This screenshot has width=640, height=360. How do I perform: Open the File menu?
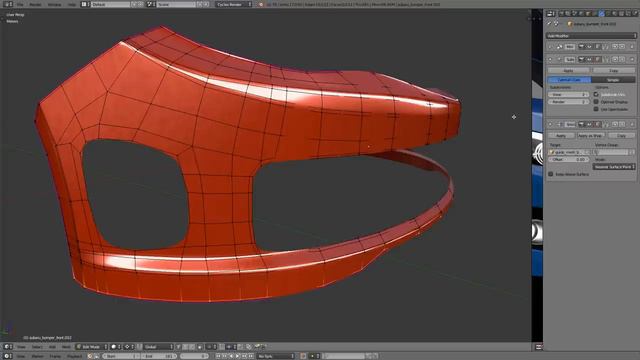point(20,4)
